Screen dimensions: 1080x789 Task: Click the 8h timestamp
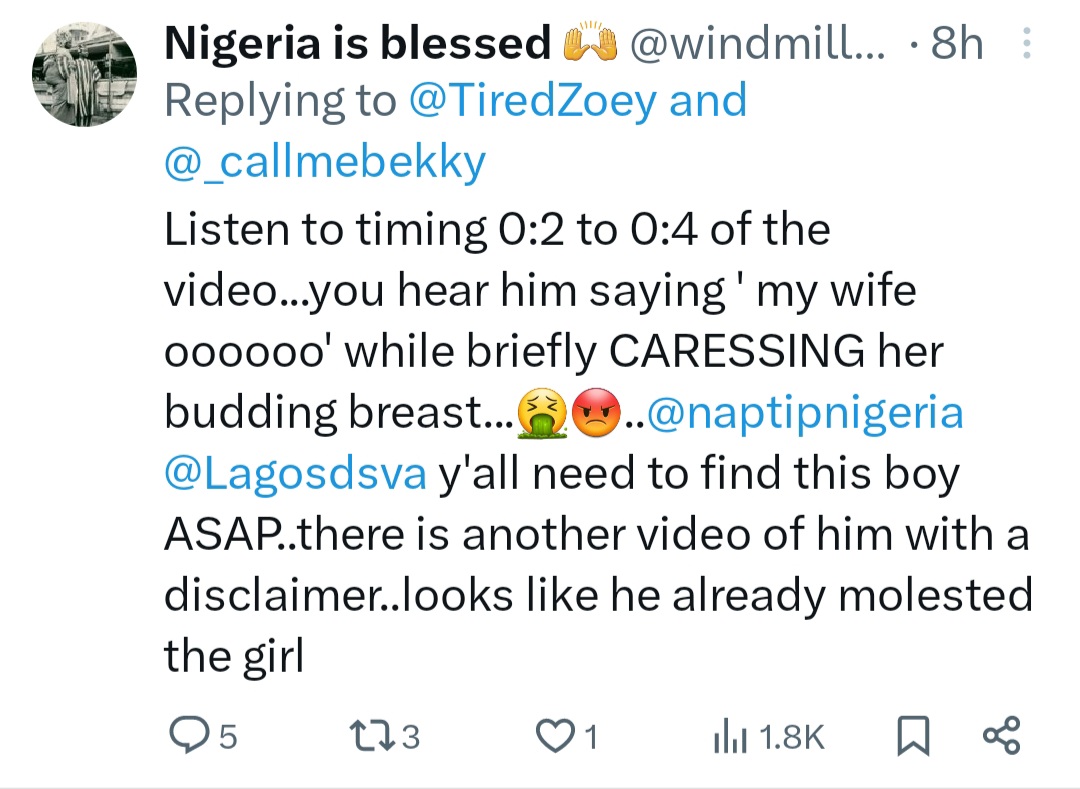[956, 44]
